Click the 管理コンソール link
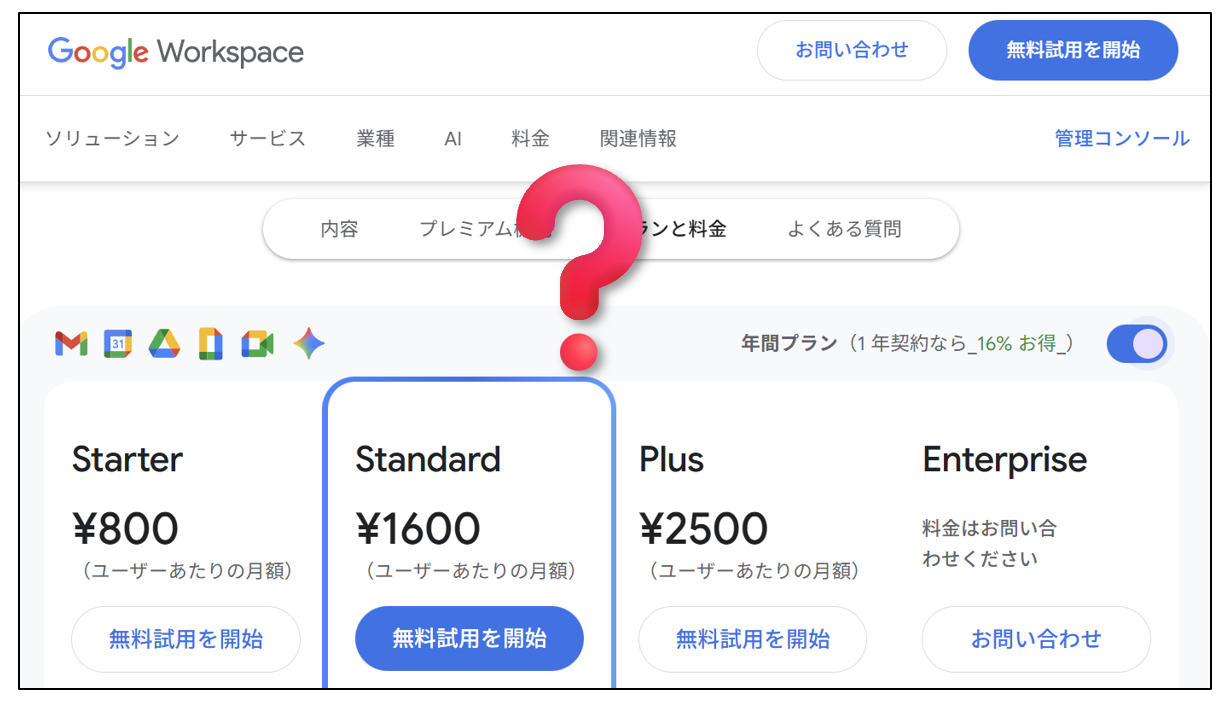This screenshot has width=1227, height=703. pos(1122,139)
